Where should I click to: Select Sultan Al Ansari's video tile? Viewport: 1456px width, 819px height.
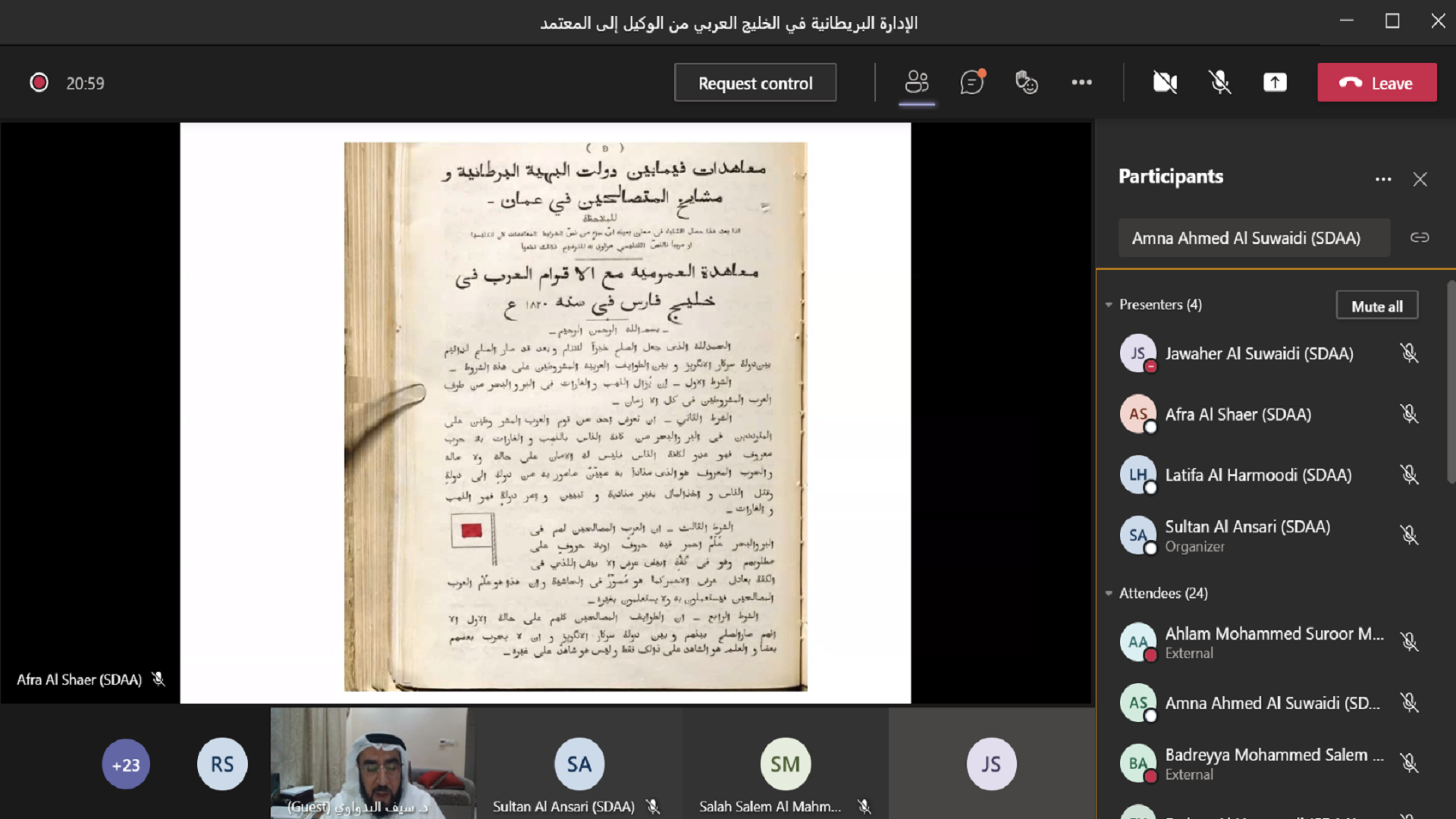(x=579, y=764)
